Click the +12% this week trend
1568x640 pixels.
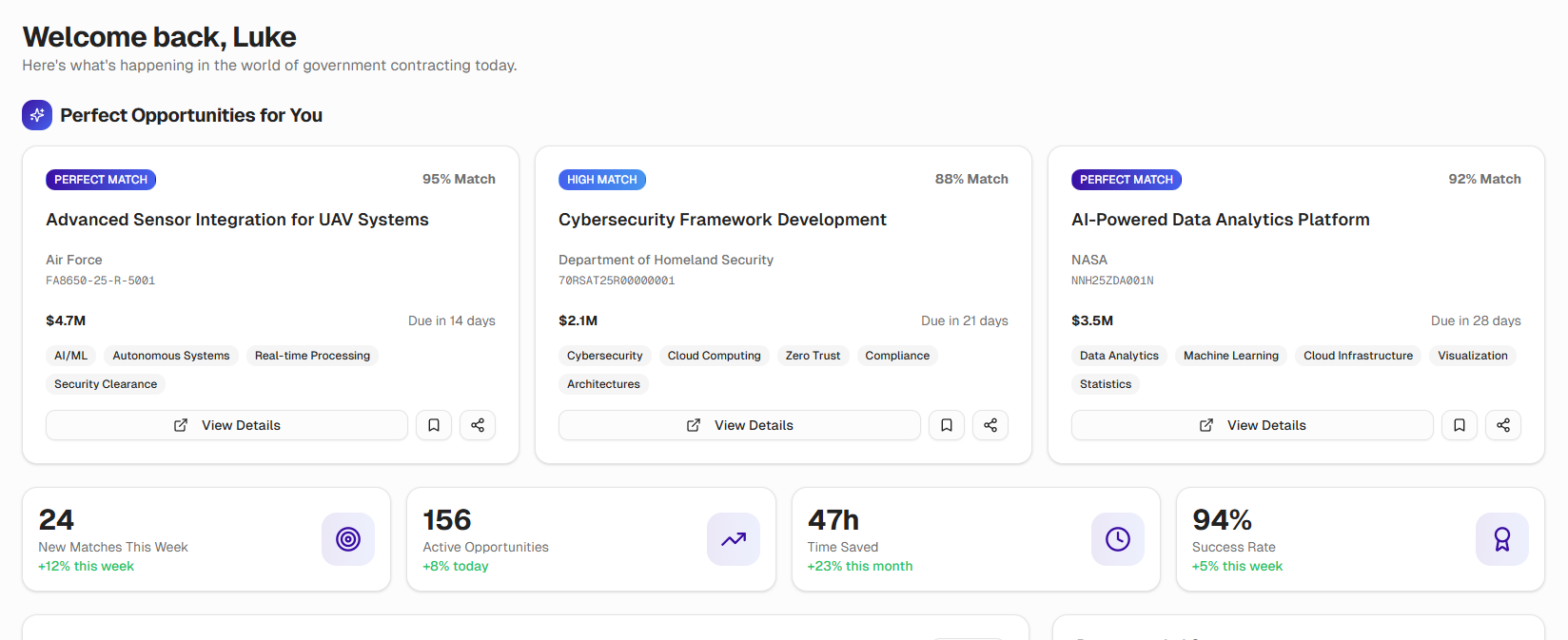[86, 566]
